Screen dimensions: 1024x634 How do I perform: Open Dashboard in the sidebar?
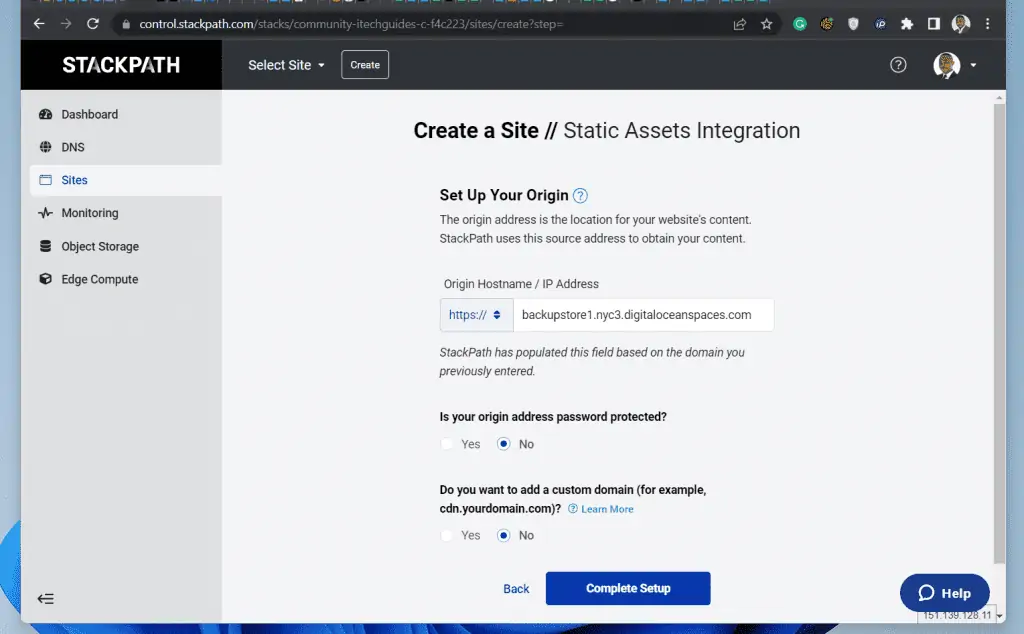[x=125, y=114]
